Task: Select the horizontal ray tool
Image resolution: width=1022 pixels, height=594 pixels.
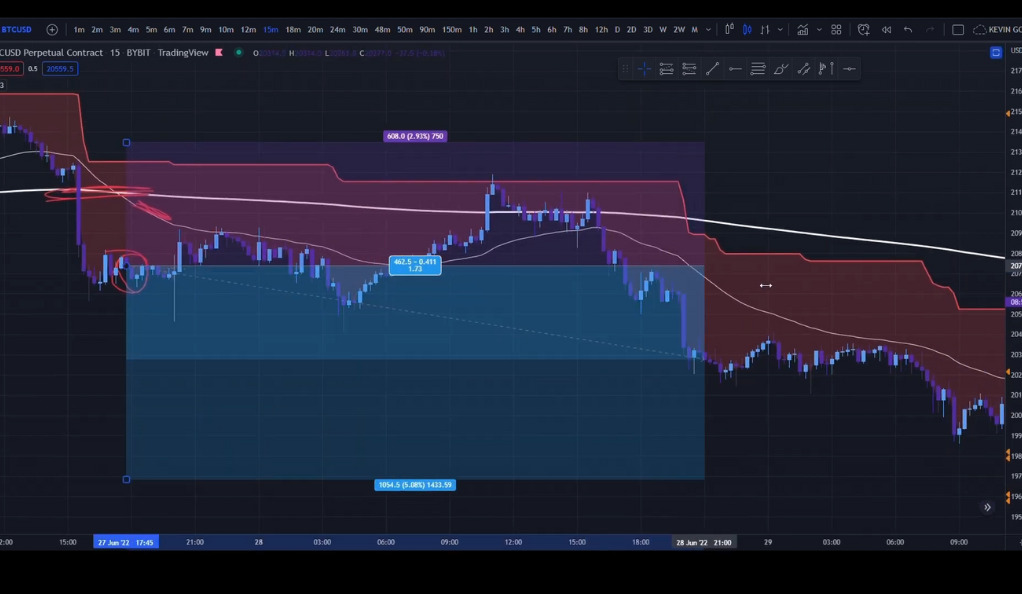Action: click(x=735, y=68)
